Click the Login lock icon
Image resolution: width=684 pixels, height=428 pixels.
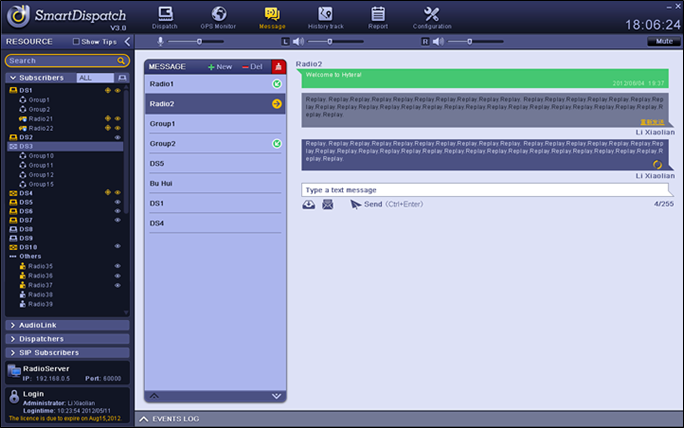coord(14,396)
